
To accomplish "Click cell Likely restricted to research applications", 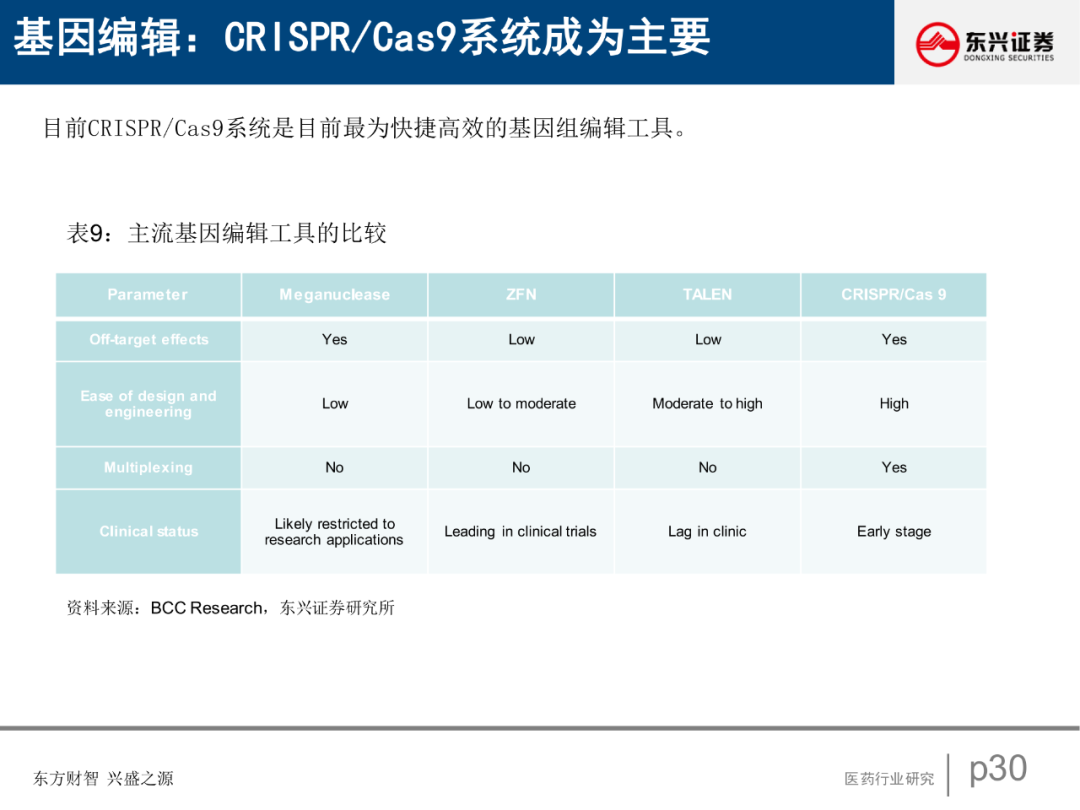I will point(335,532).
